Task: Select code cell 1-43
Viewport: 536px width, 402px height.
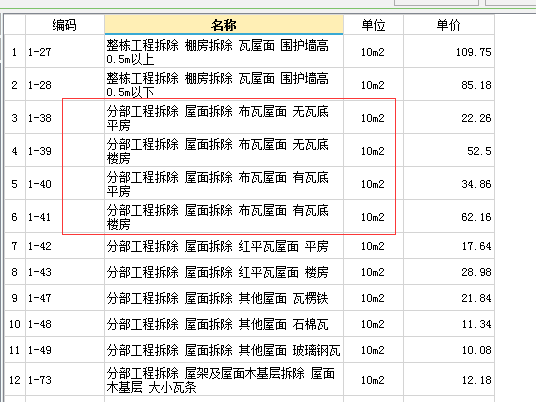Action: (65, 272)
